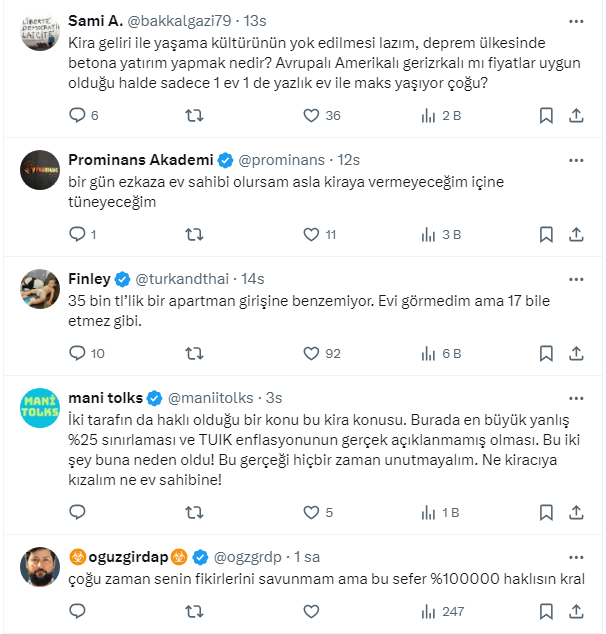Viewport: 606px width, 634px height.
Task: Open more options on Prominans Akademi's tweet
Action: pyautogui.click(x=576, y=159)
